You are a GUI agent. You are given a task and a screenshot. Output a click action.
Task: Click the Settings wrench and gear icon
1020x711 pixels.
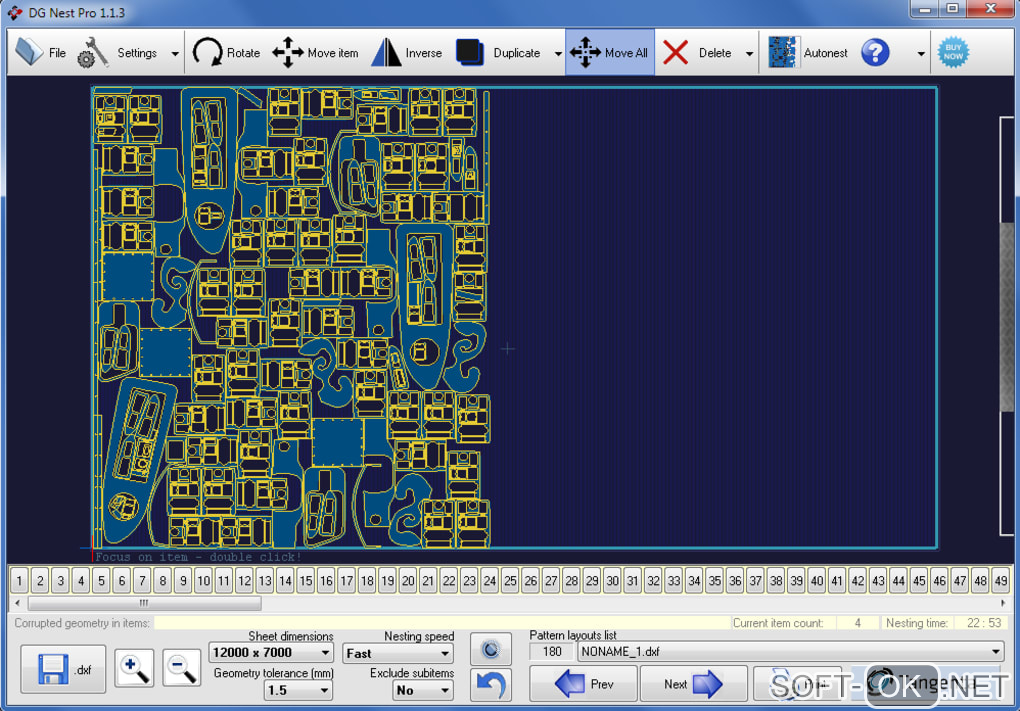[x=93, y=53]
